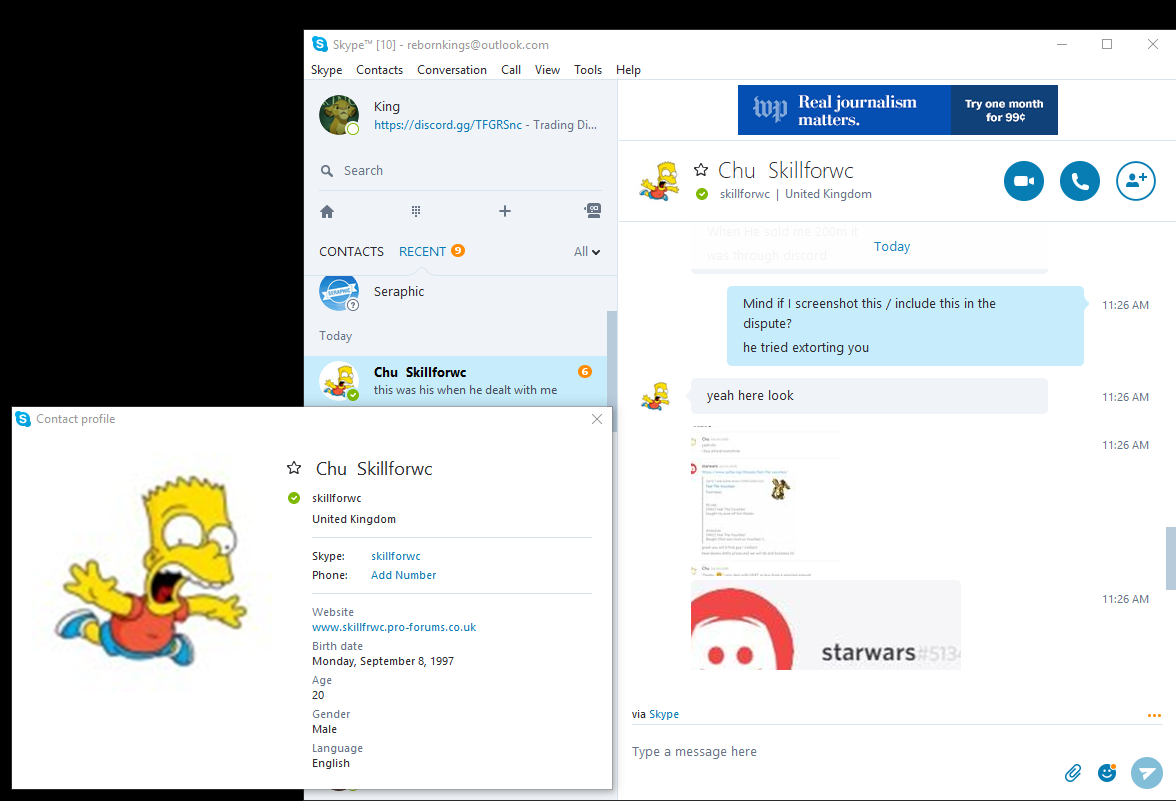Open the discord.gg/TFGRSnc mood link
The image size is (1176, 801).
point(448,125)
